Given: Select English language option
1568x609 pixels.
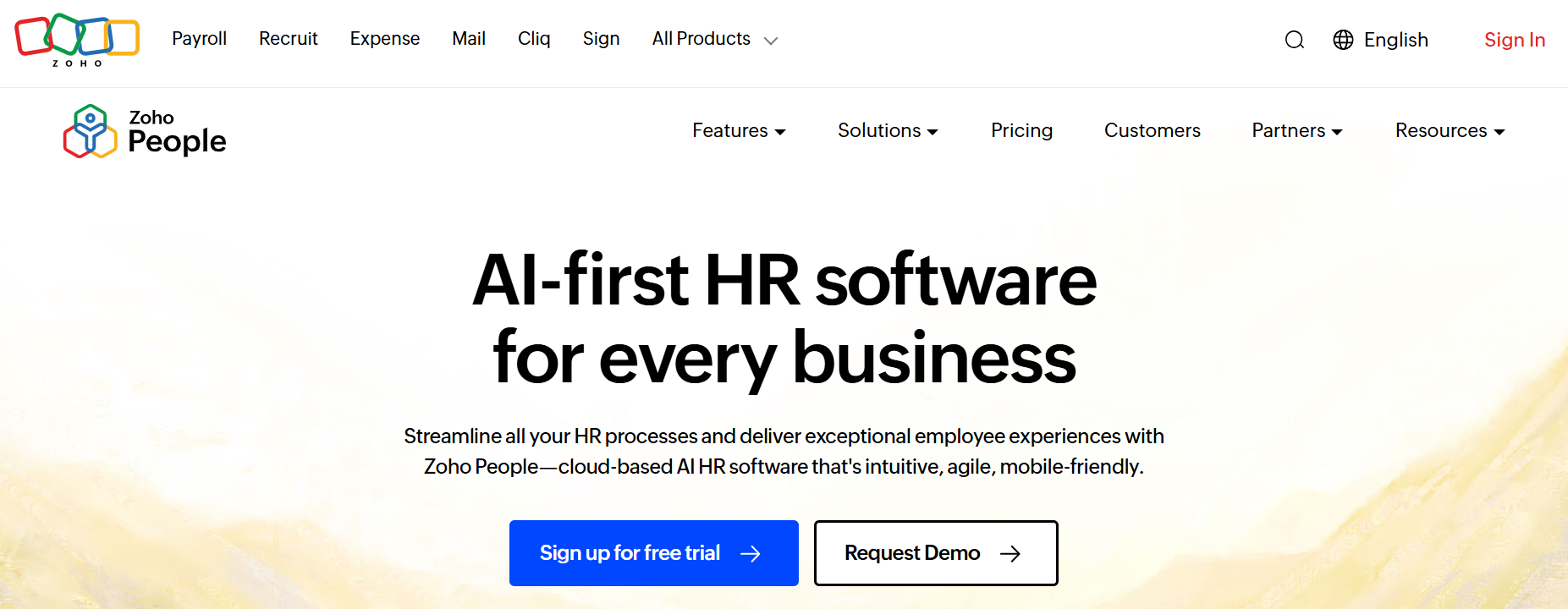Looking at the screenshot, I should 1396,40.
